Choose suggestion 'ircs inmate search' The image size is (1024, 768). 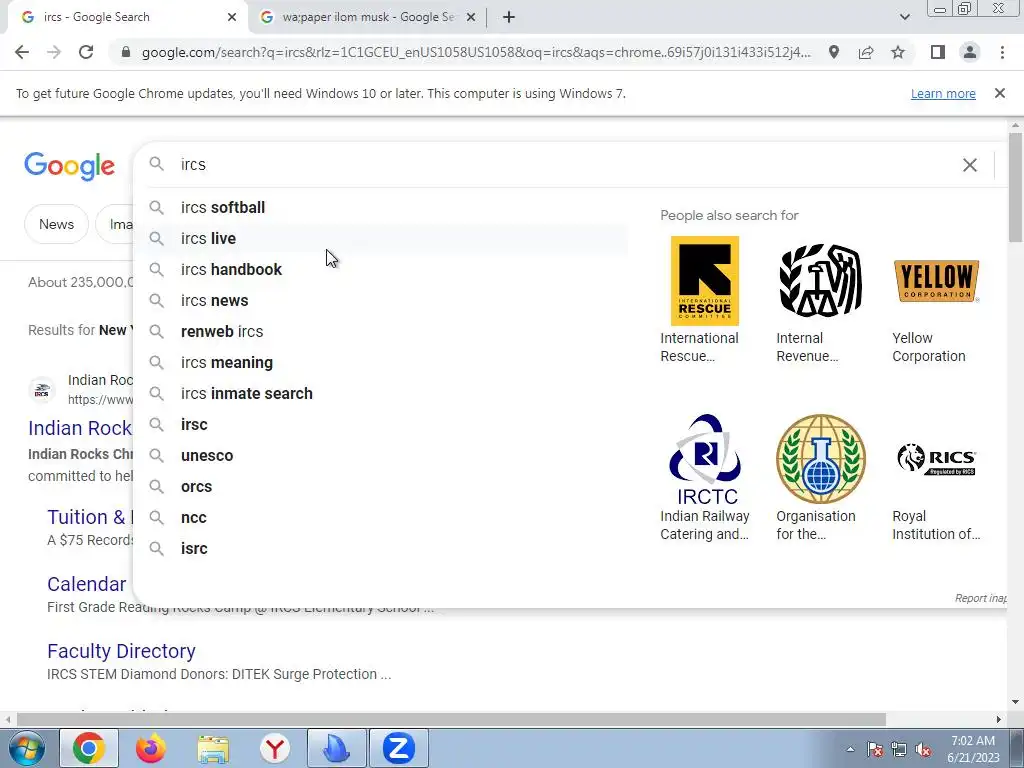coord(380,394)
